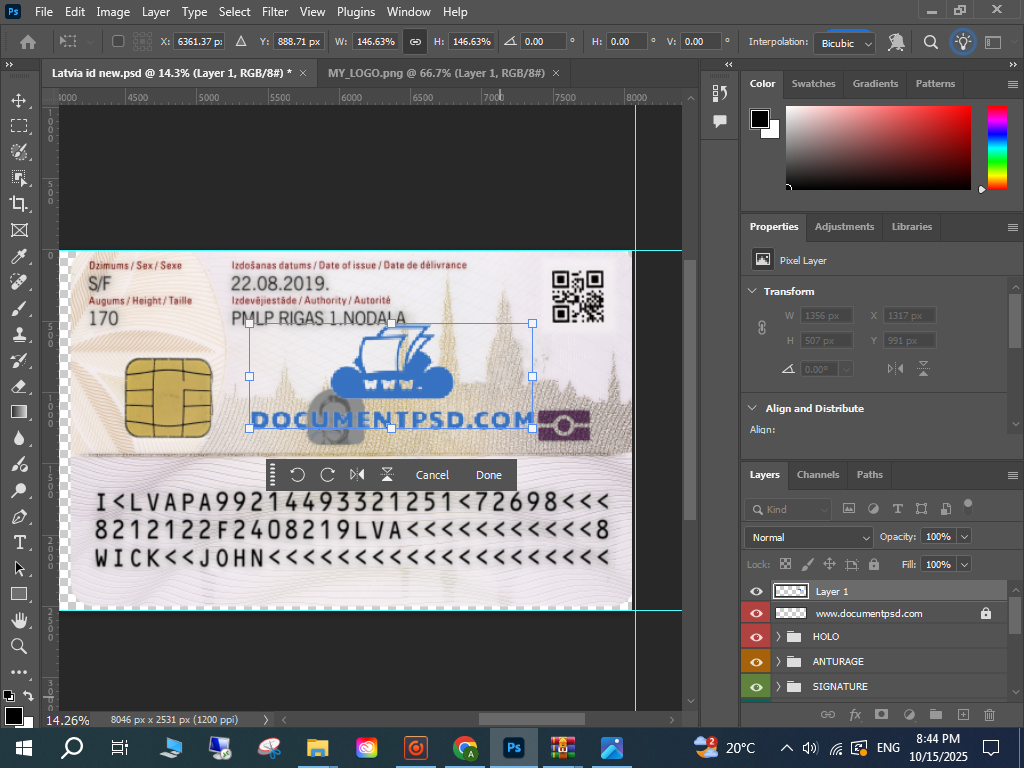1024x768 pixels.
Task: Open the Filter menu
Action: coord(275,12)
